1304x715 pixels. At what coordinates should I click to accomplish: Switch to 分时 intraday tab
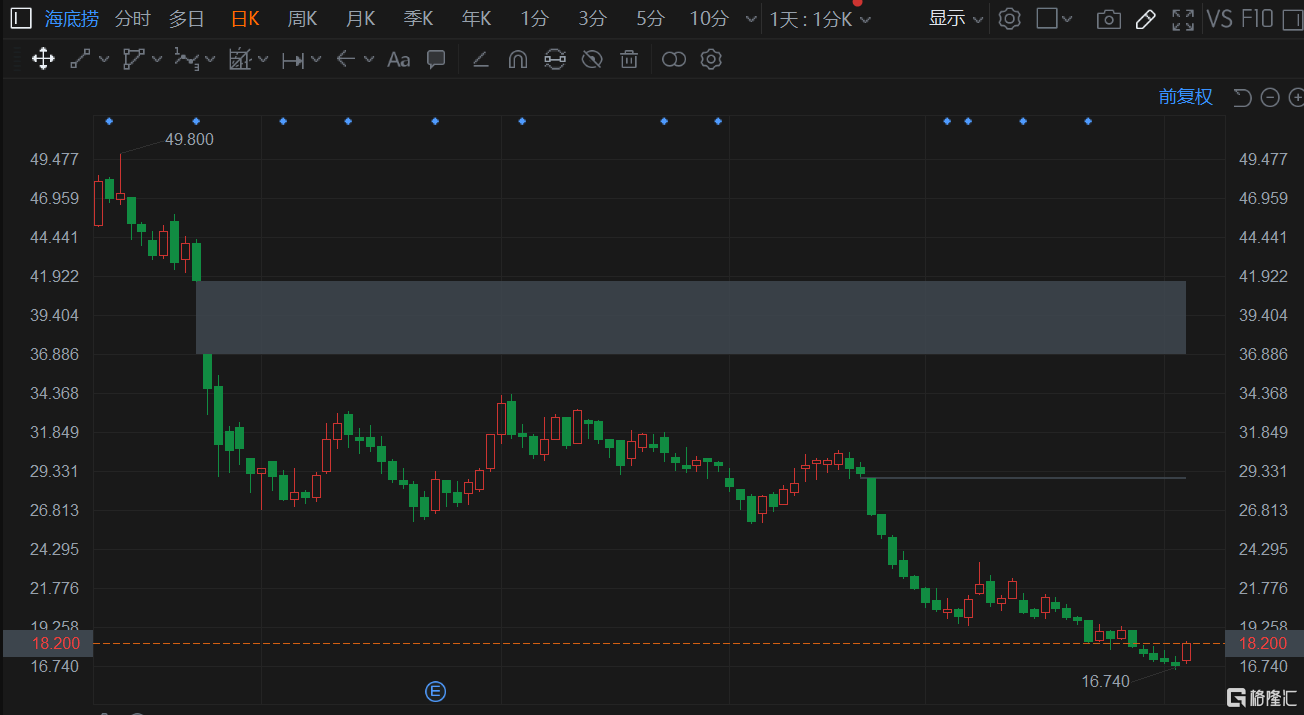[x=133, y=19]
